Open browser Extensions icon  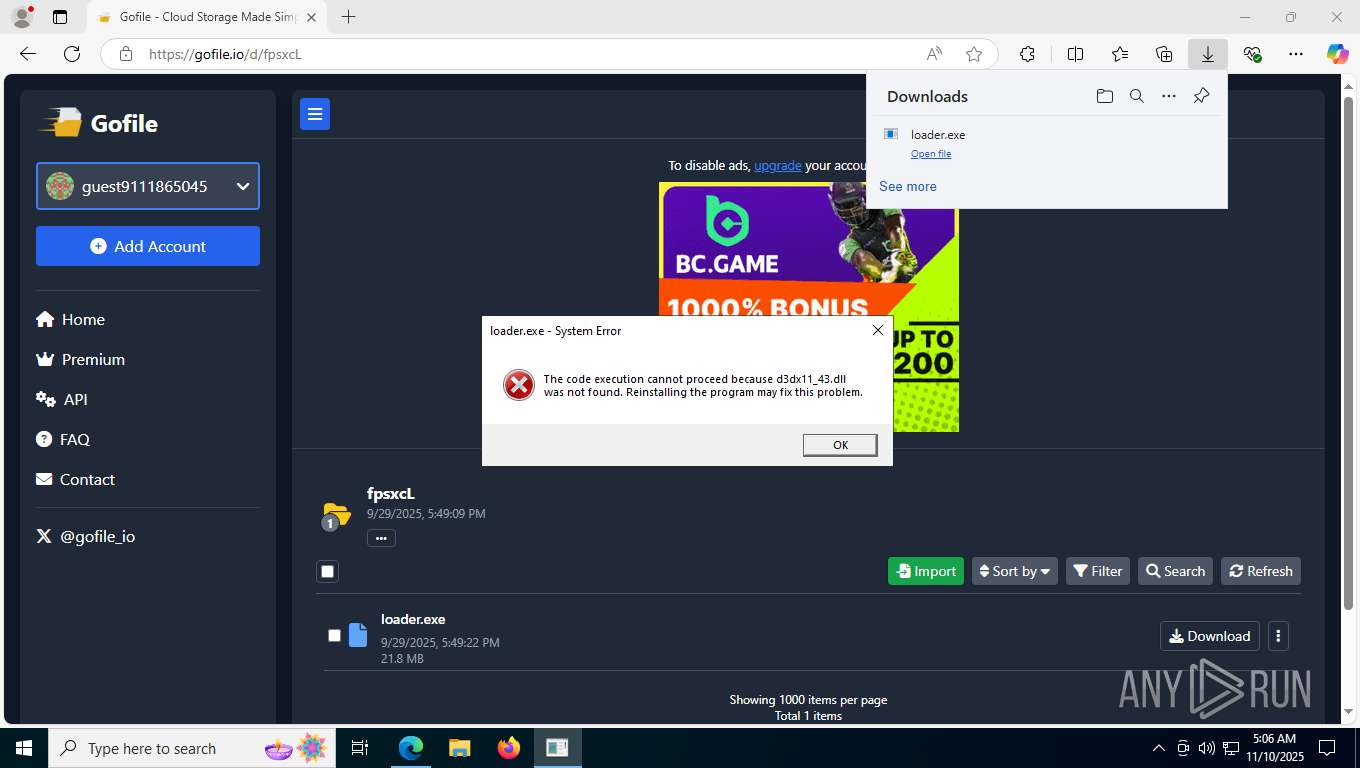tap(1027, 54)
